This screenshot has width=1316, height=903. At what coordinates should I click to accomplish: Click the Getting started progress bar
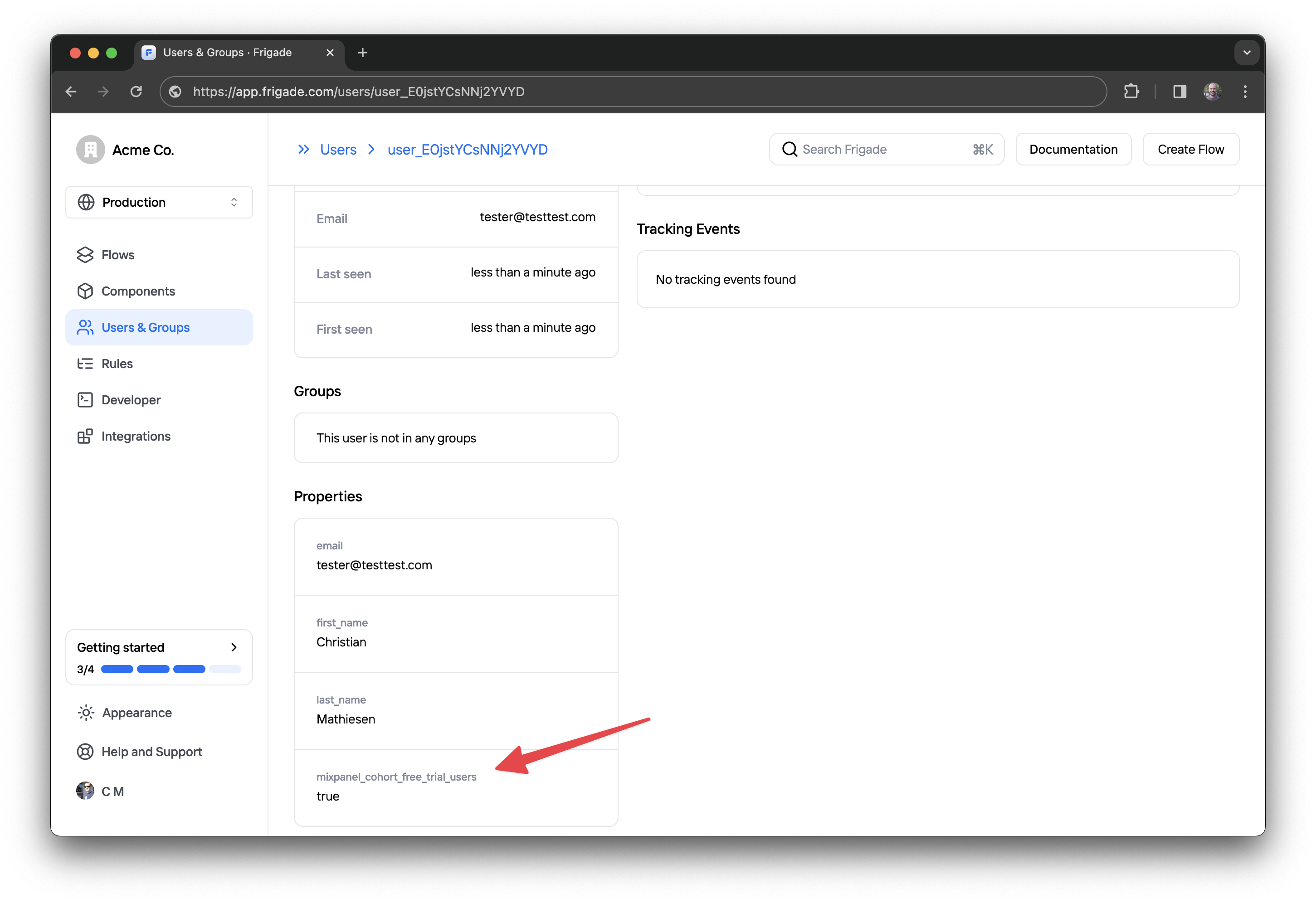pyautogui.click(x=171, y=669)
